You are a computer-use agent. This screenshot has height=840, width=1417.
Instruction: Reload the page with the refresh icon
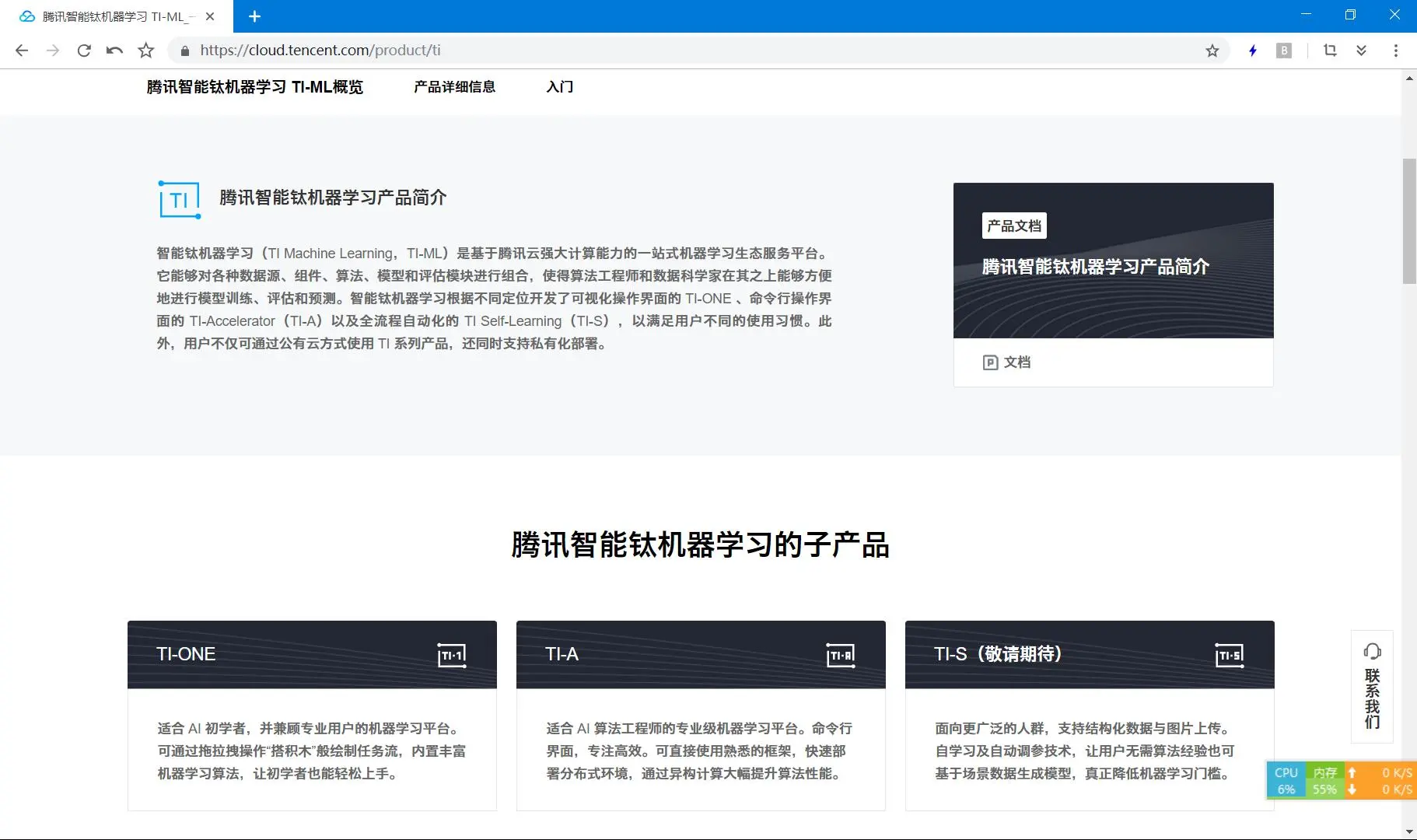tap(84, 51)
